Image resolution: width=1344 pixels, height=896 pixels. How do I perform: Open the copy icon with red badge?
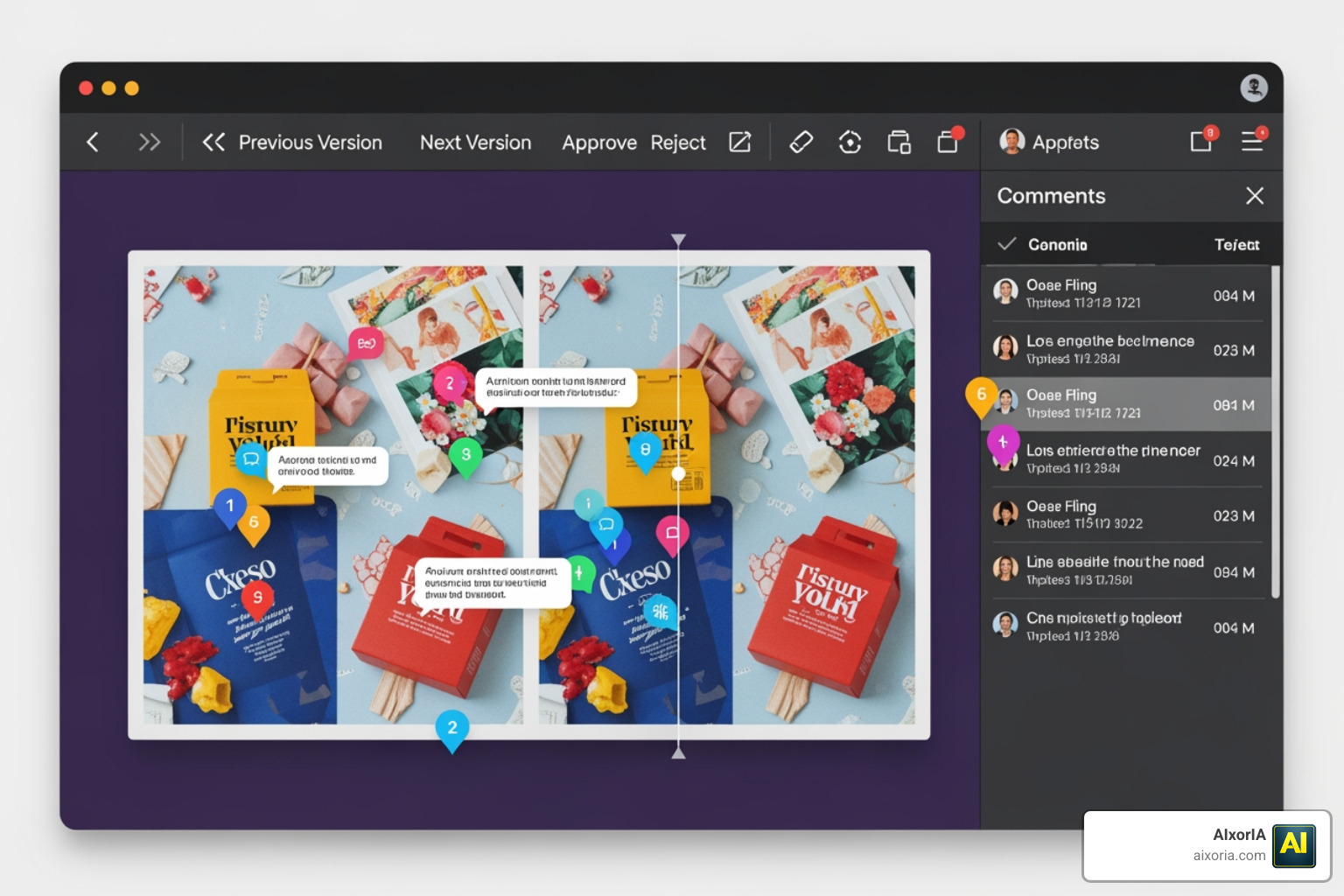pos(948,140)
